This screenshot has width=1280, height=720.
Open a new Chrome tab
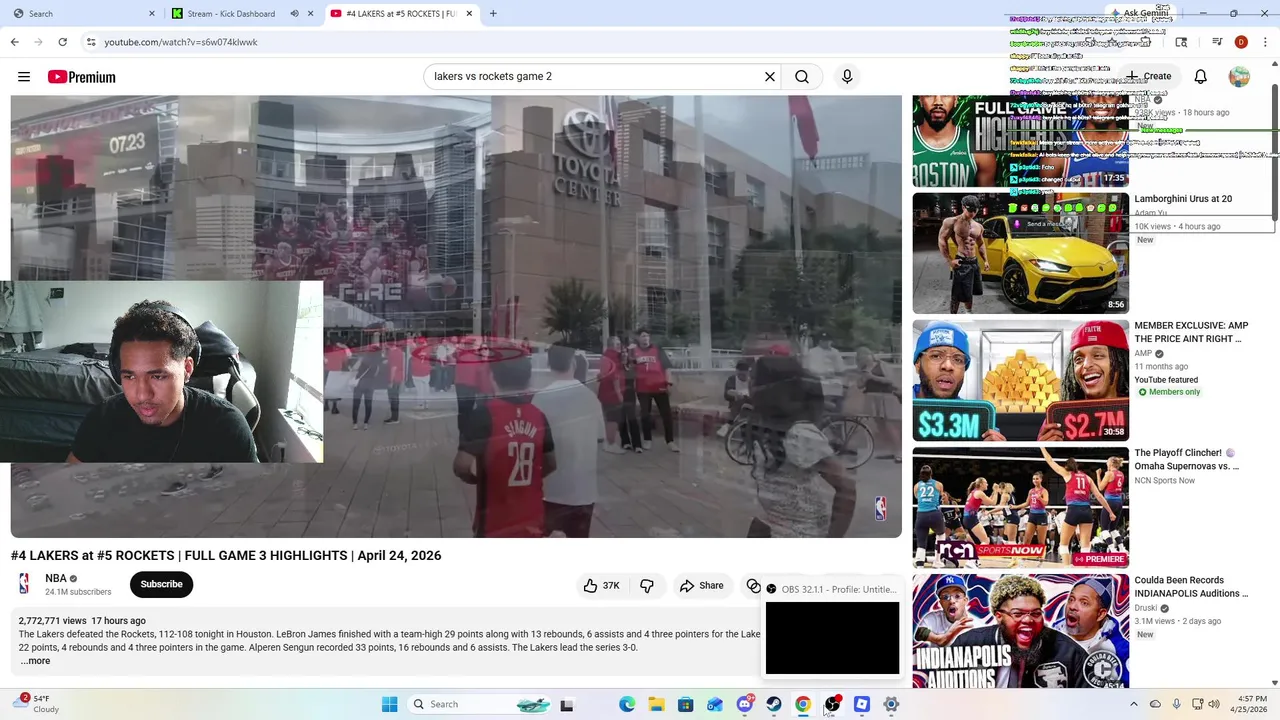point(493,14)
